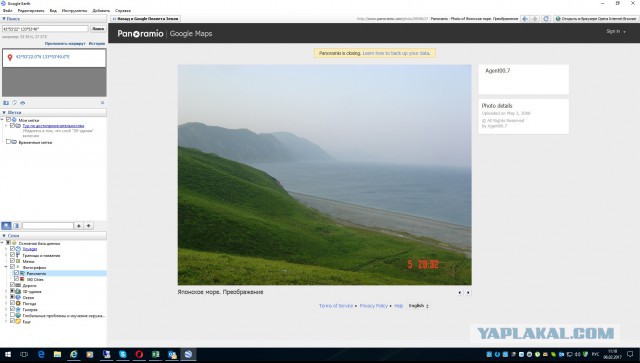Click the 360 Cities layer icon
The width and height of the screenshot is (640, 363).
(x=22, y=279)
